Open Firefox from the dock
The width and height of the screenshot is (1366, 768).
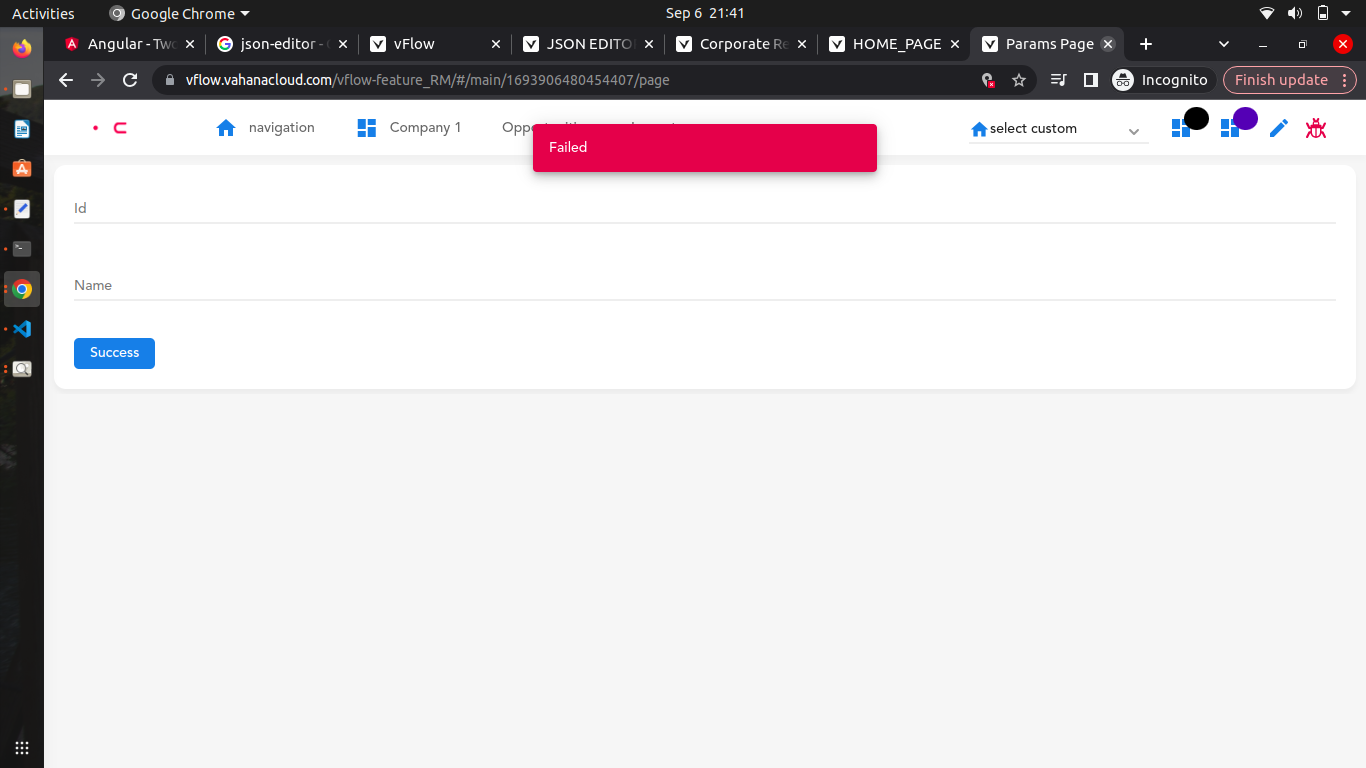22,49
